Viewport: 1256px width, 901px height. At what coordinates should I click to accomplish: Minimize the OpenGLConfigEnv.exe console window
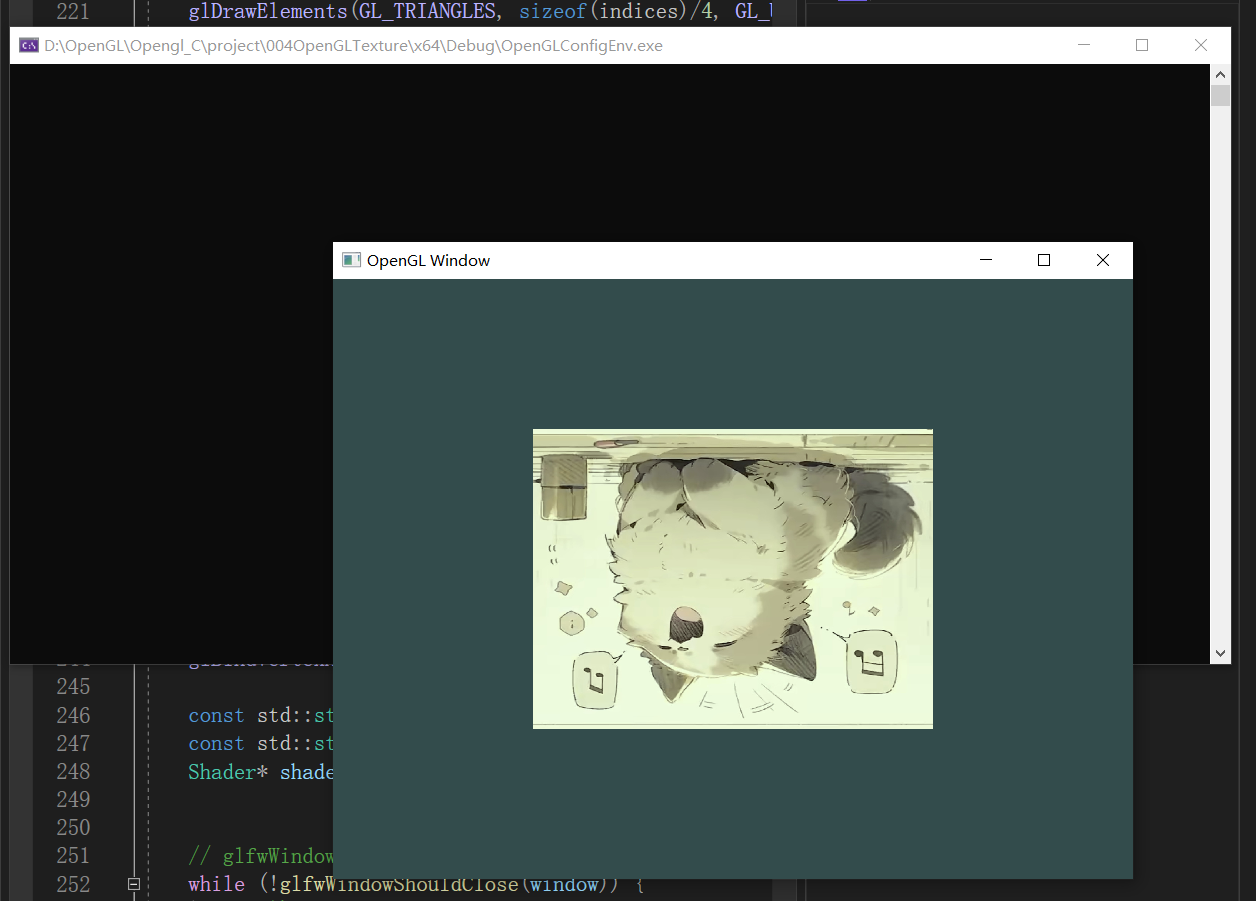point(1084,45)
